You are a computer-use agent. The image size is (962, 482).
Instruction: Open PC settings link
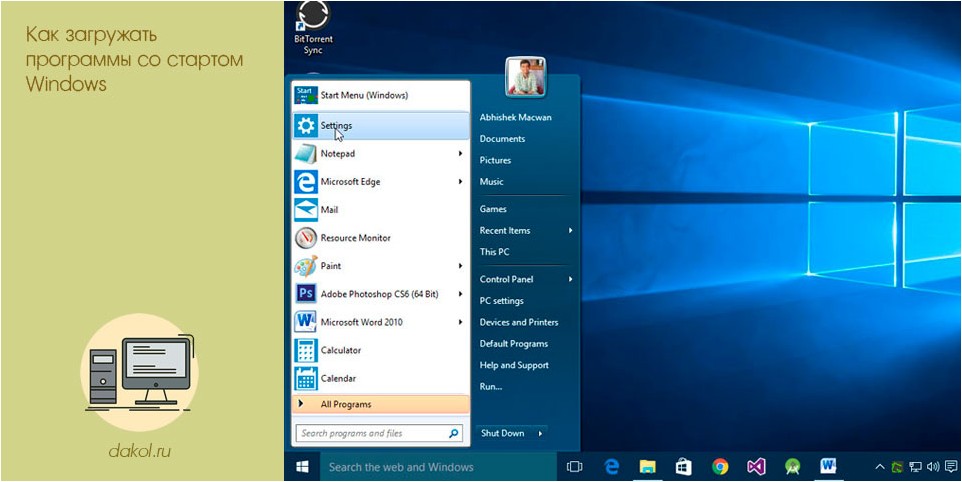[x=501, y=301]
